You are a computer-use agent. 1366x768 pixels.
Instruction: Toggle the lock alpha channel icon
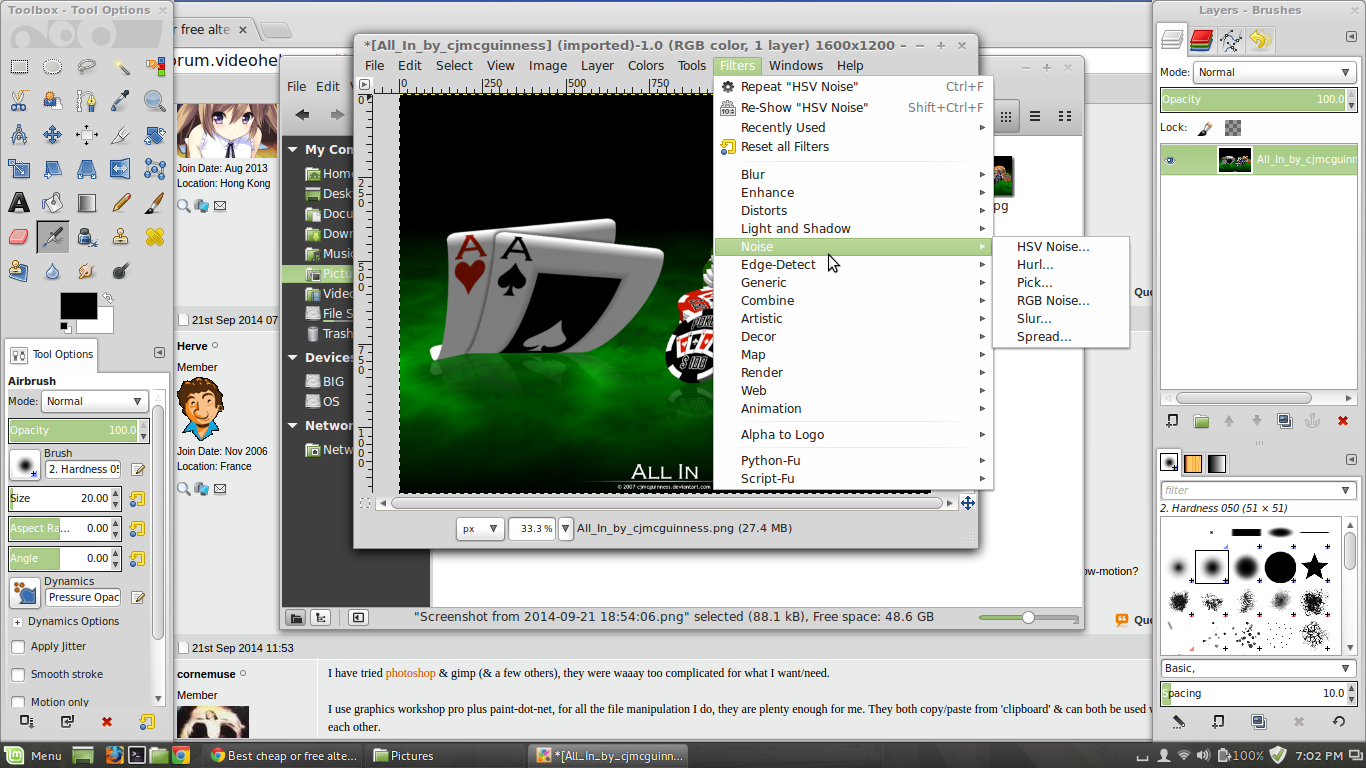pos(1232,128)
